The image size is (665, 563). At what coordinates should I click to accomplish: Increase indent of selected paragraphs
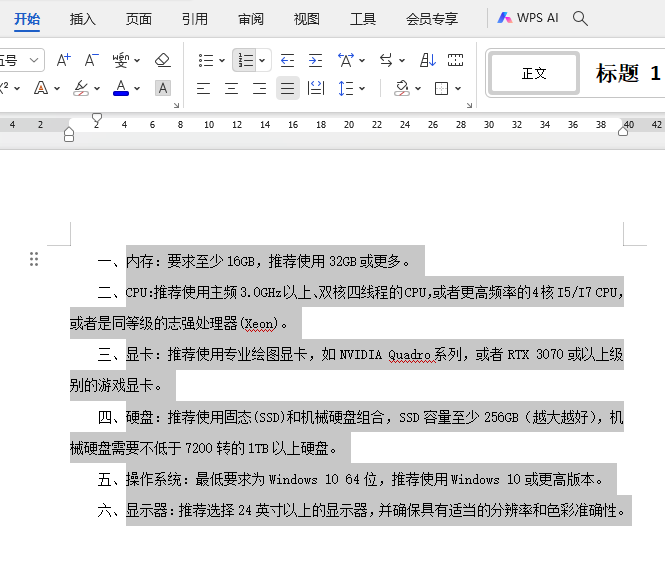[315, 60]
